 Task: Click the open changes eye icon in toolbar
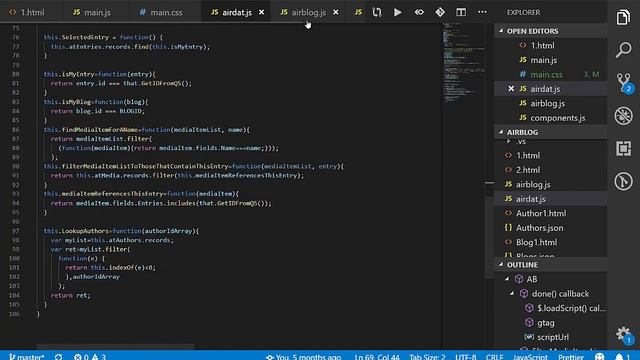419,12
